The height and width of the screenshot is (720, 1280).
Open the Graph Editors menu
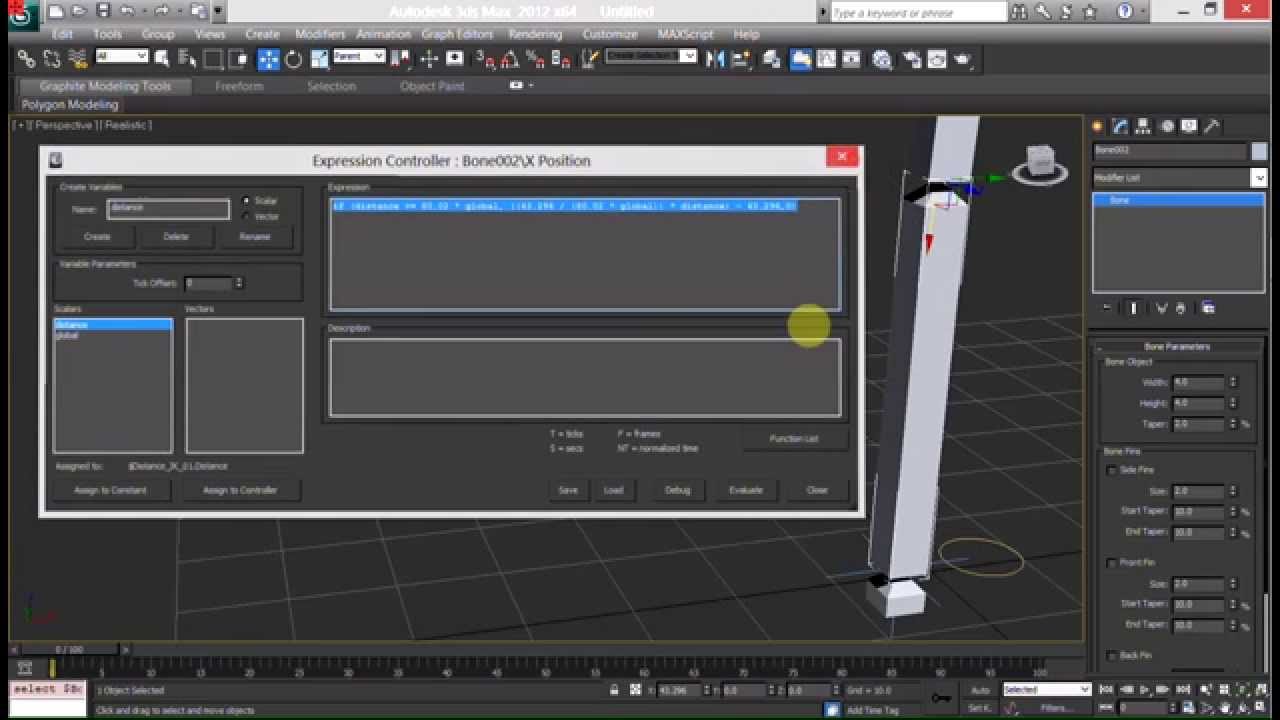(x=459, y=34)
